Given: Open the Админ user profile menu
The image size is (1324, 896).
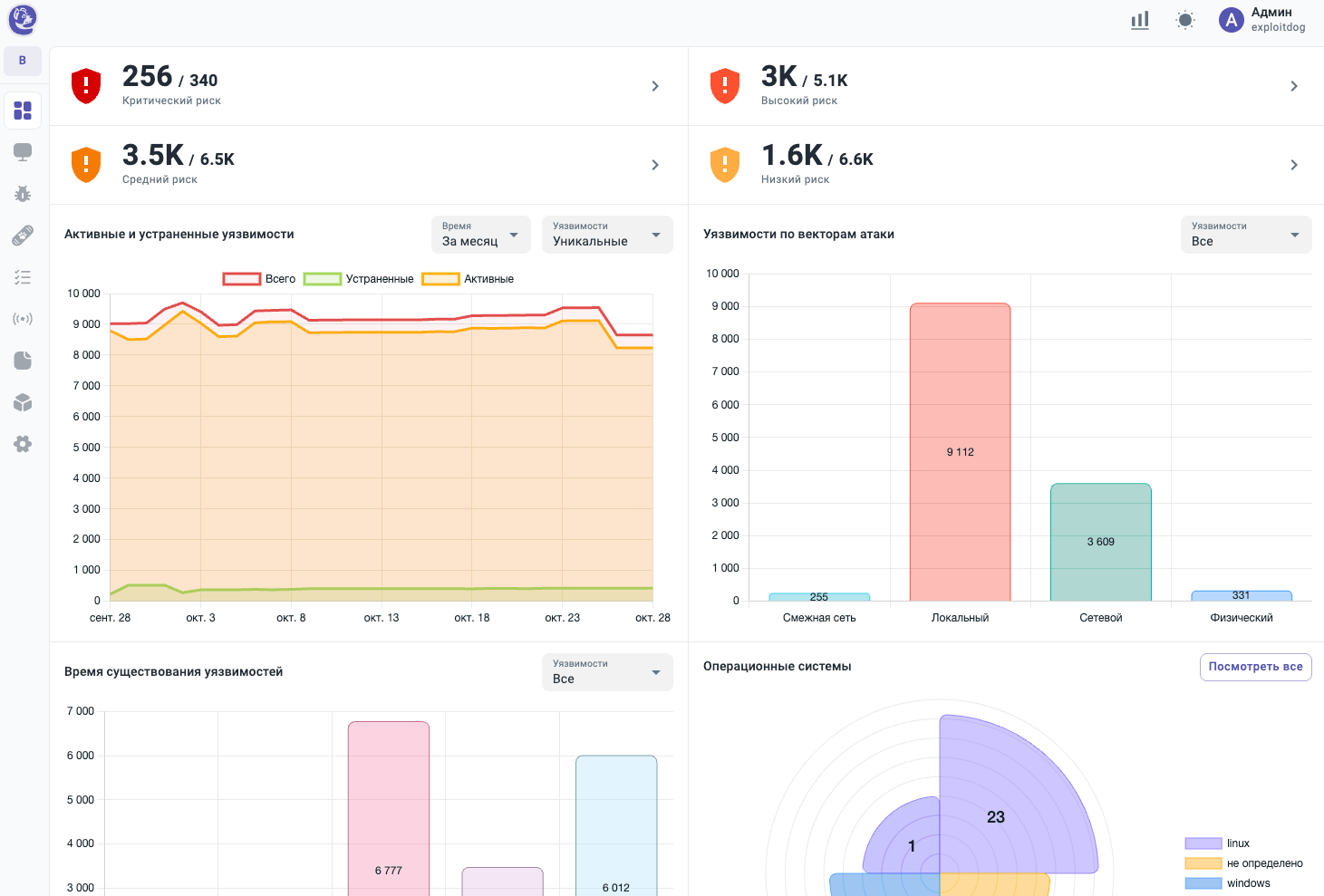Looking at the screenshot, I should pos(1263,20).
